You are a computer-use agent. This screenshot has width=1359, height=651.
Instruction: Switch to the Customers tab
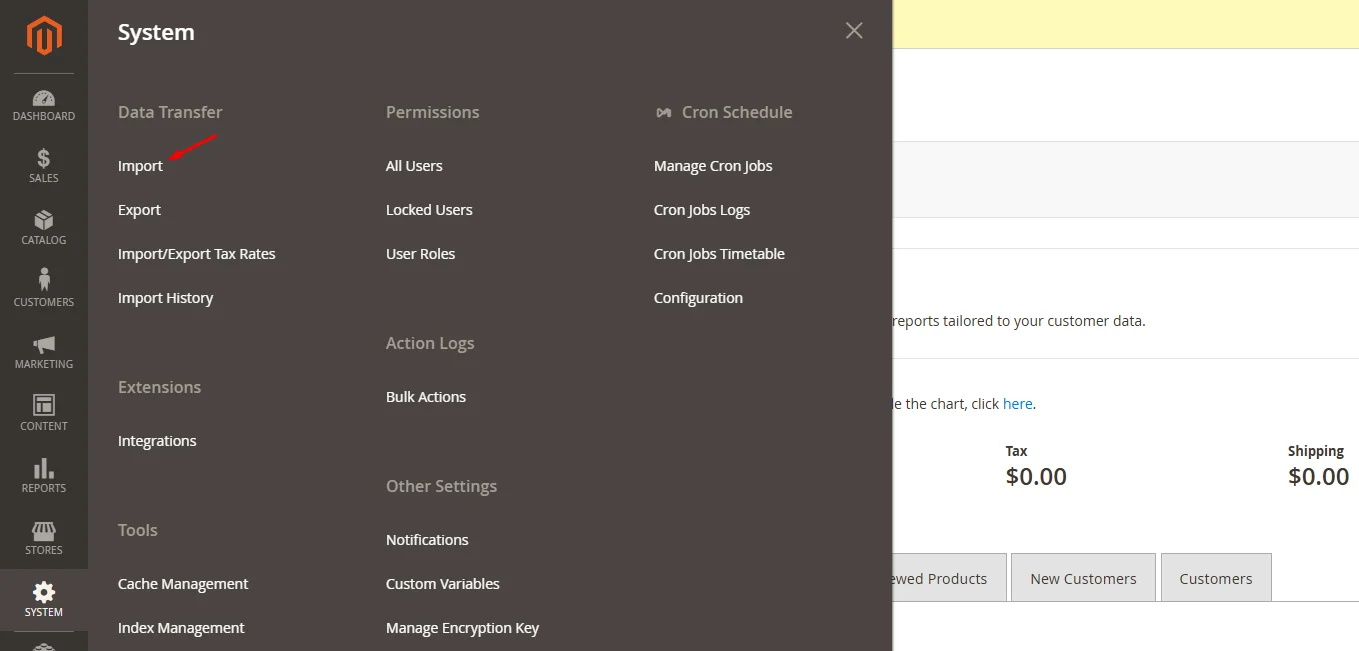click(1215, 578)
